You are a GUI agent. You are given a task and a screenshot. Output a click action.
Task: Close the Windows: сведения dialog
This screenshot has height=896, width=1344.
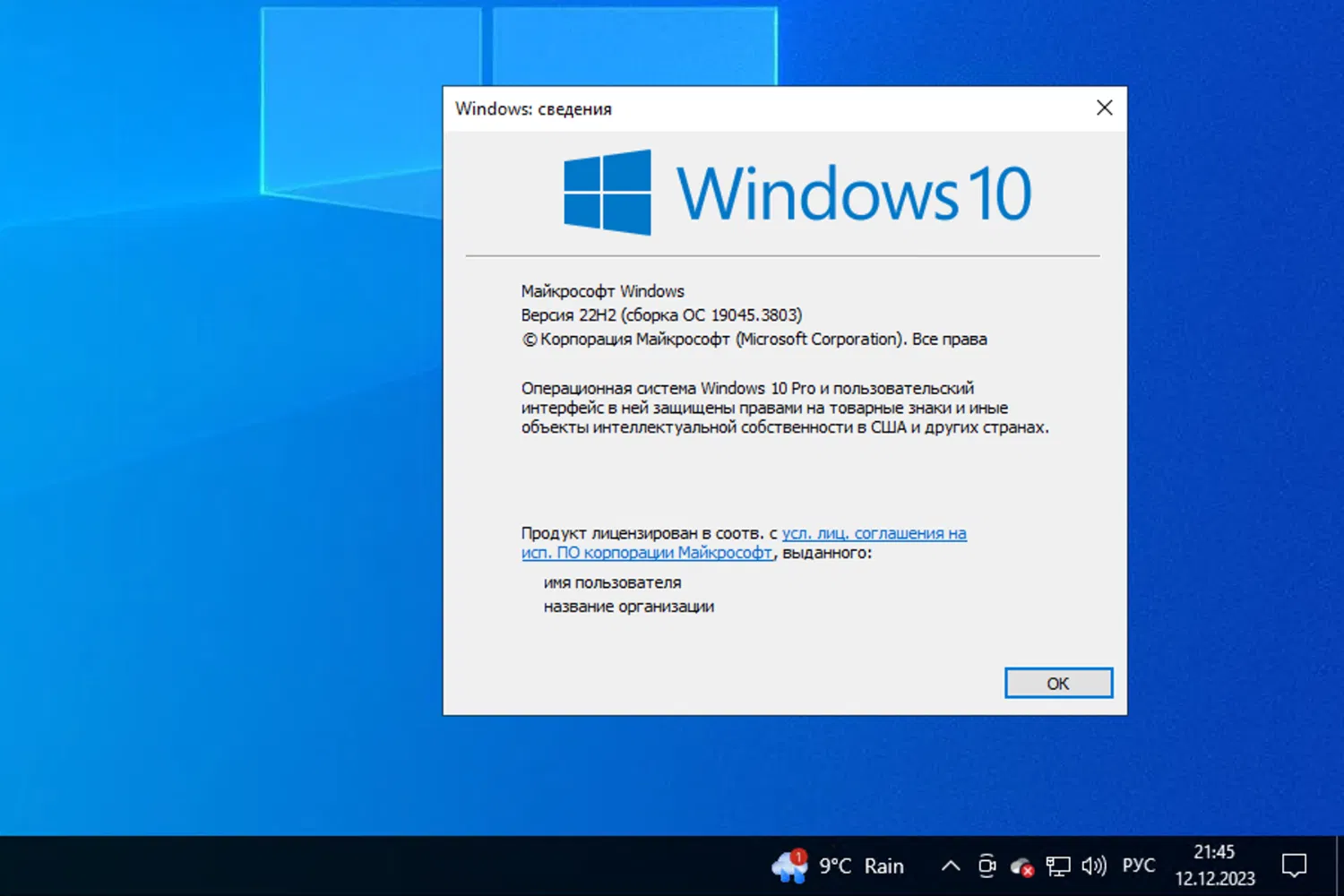(1104, 108)
